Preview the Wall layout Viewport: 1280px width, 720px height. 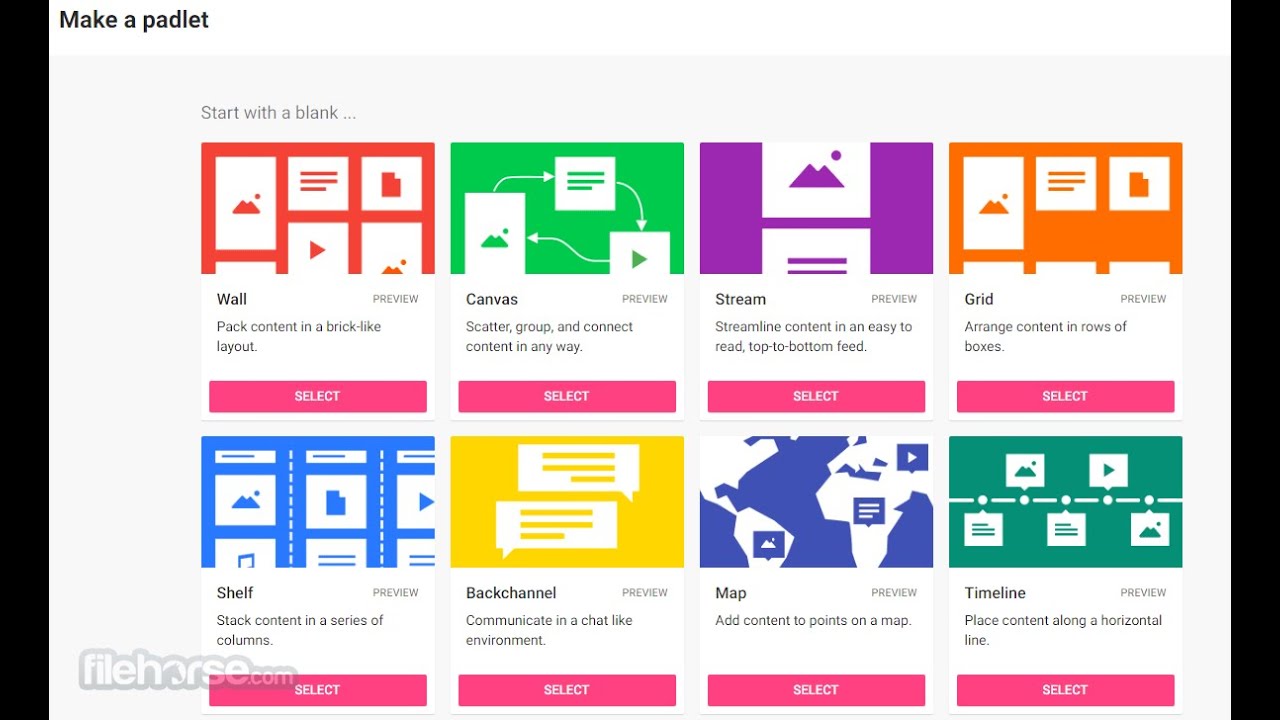click(x=396, y=299)
